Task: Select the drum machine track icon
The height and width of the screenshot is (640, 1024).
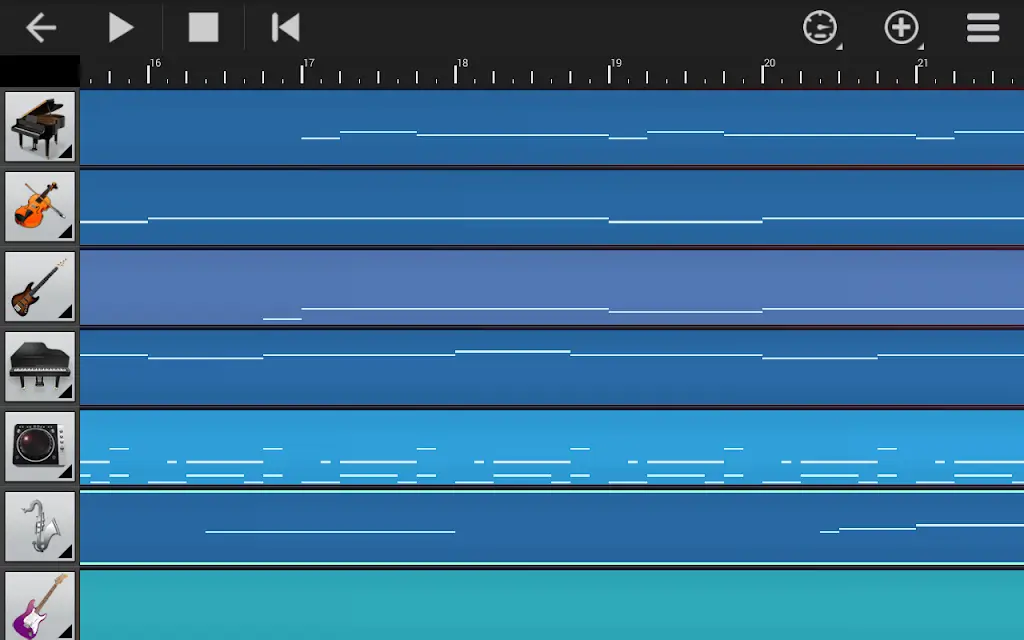Action: (40, 447)
